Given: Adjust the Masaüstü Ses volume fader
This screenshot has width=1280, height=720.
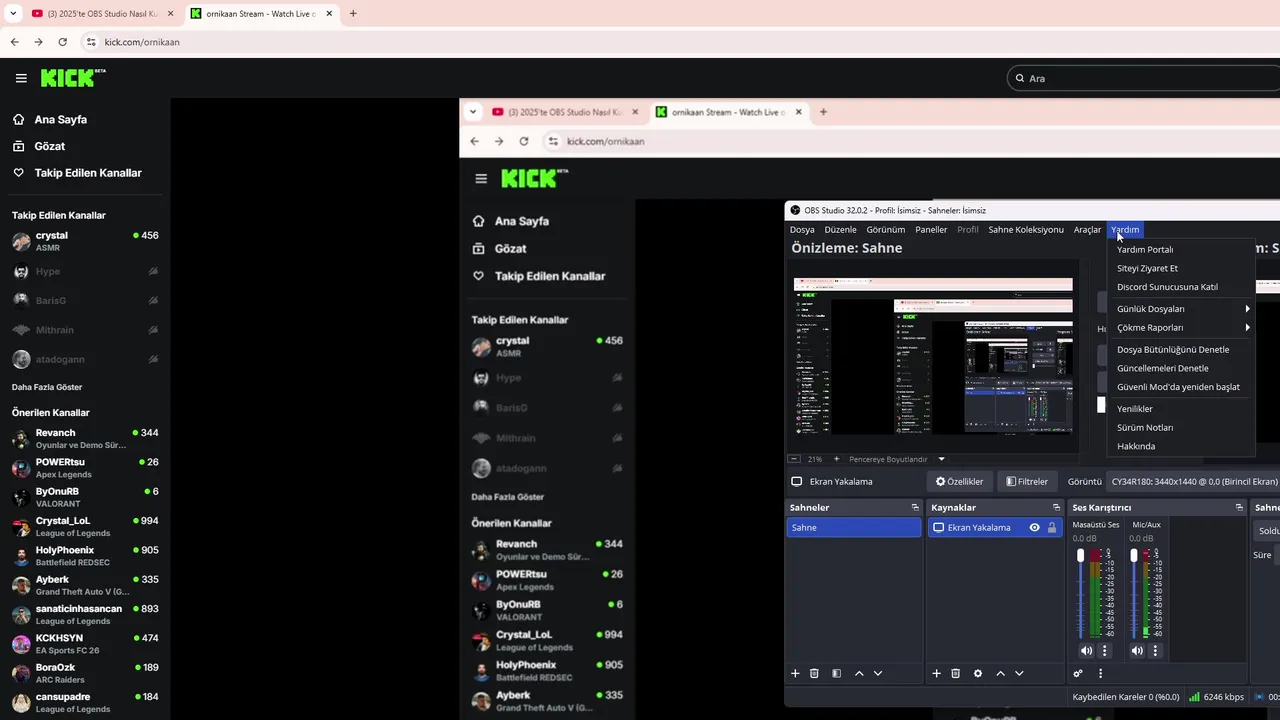Looking at the screenshot, I should click(1080, 555).
